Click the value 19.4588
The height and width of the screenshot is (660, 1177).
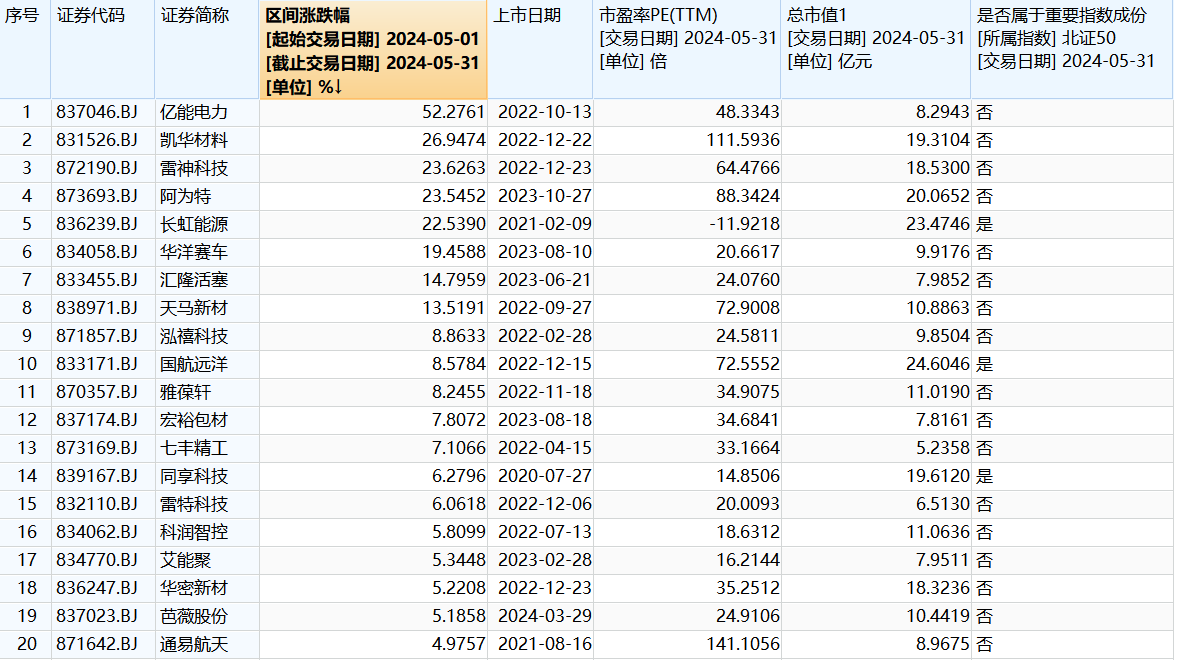click(x=453, y=252)
